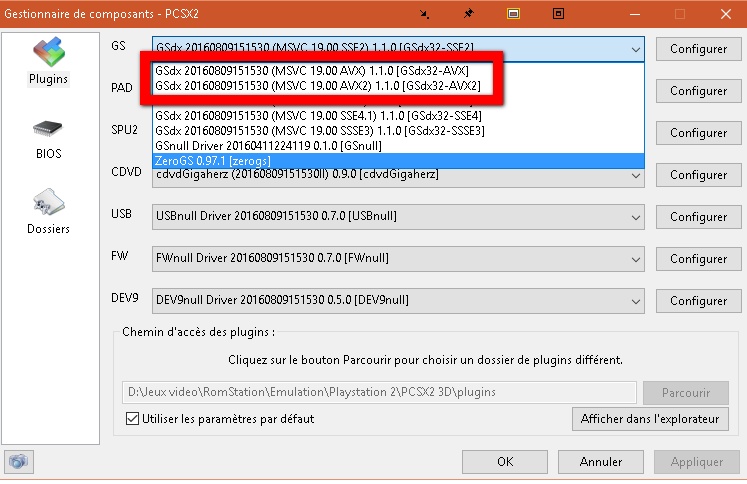
Task: Minimize the PCSX2 component manager window
Action: pos(635,14)
